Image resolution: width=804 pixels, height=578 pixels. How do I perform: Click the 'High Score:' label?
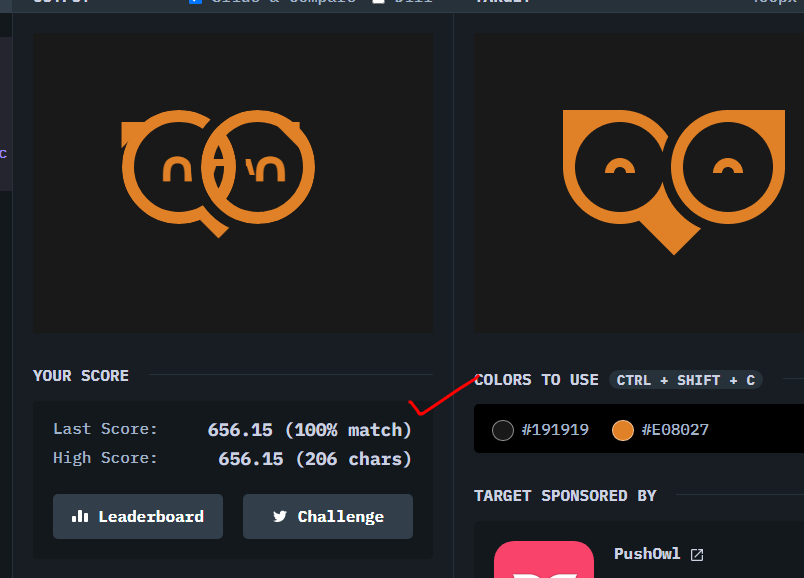[x=105, y=457]
